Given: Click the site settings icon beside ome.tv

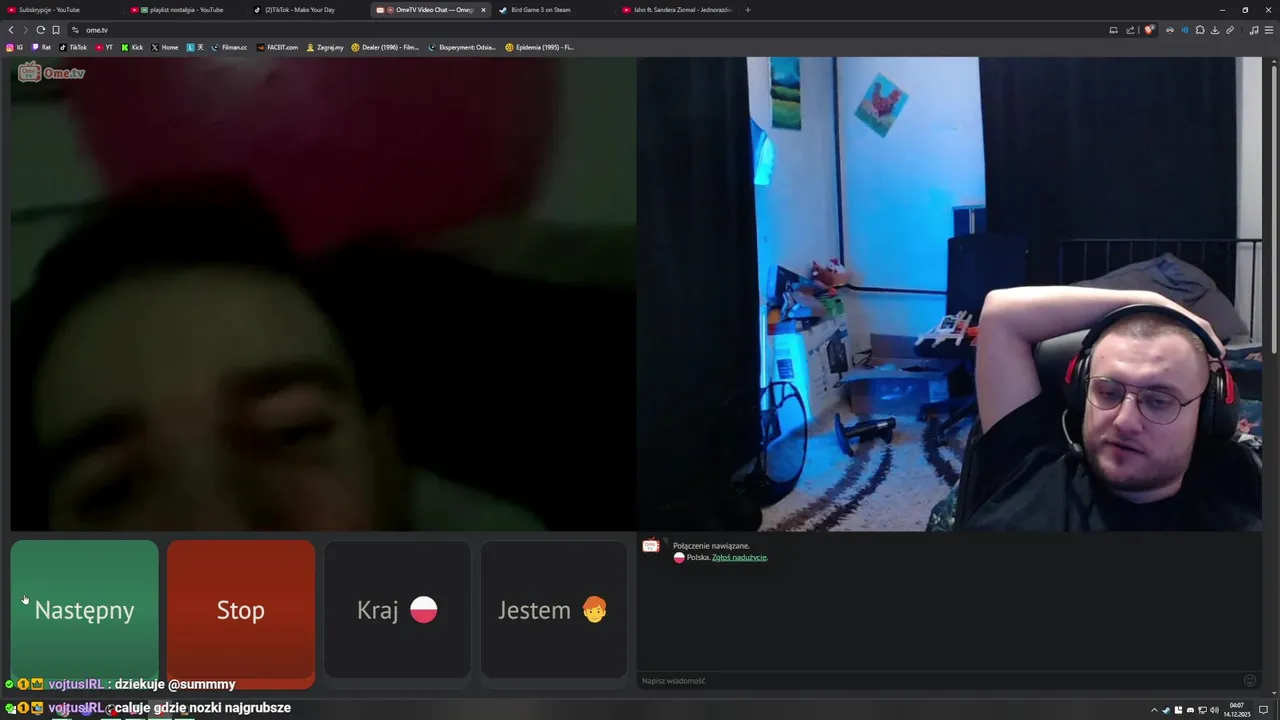Looking at the screenshot, I should (x=75, y=30).
